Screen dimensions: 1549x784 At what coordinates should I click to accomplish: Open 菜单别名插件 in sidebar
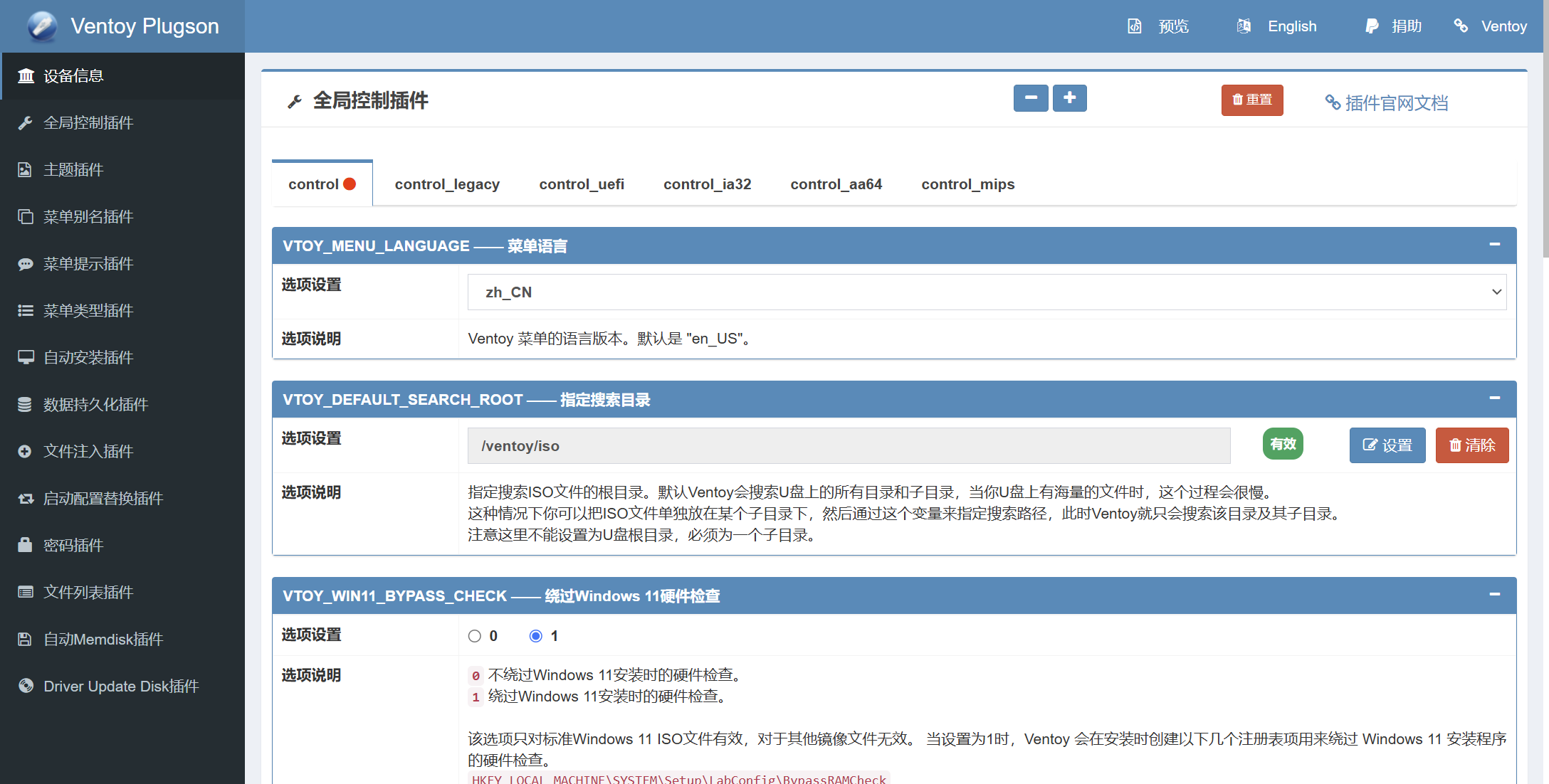(x=122, y=216)
